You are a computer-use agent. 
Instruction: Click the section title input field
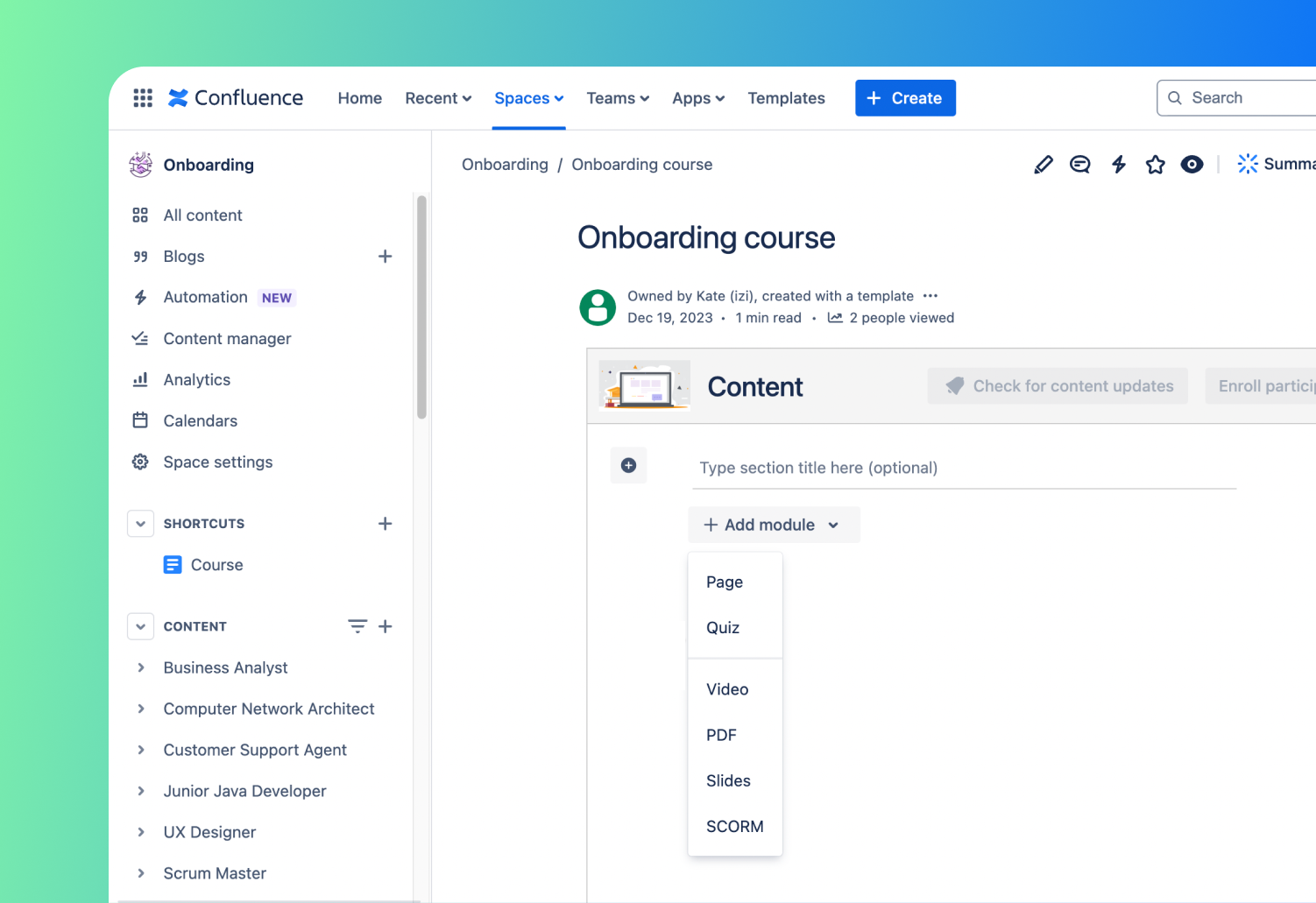(x=962, y=468)
